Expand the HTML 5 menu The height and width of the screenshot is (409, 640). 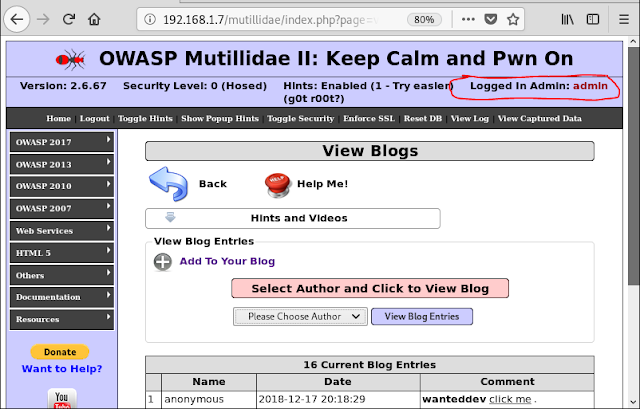pos(62,253)
